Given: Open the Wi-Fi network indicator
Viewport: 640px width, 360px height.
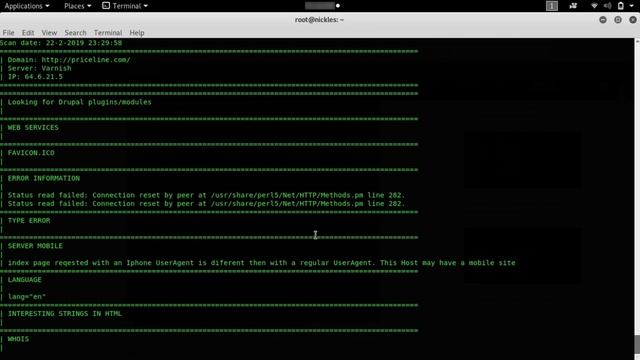Looking at the screenshot, I should pos(594,6).
